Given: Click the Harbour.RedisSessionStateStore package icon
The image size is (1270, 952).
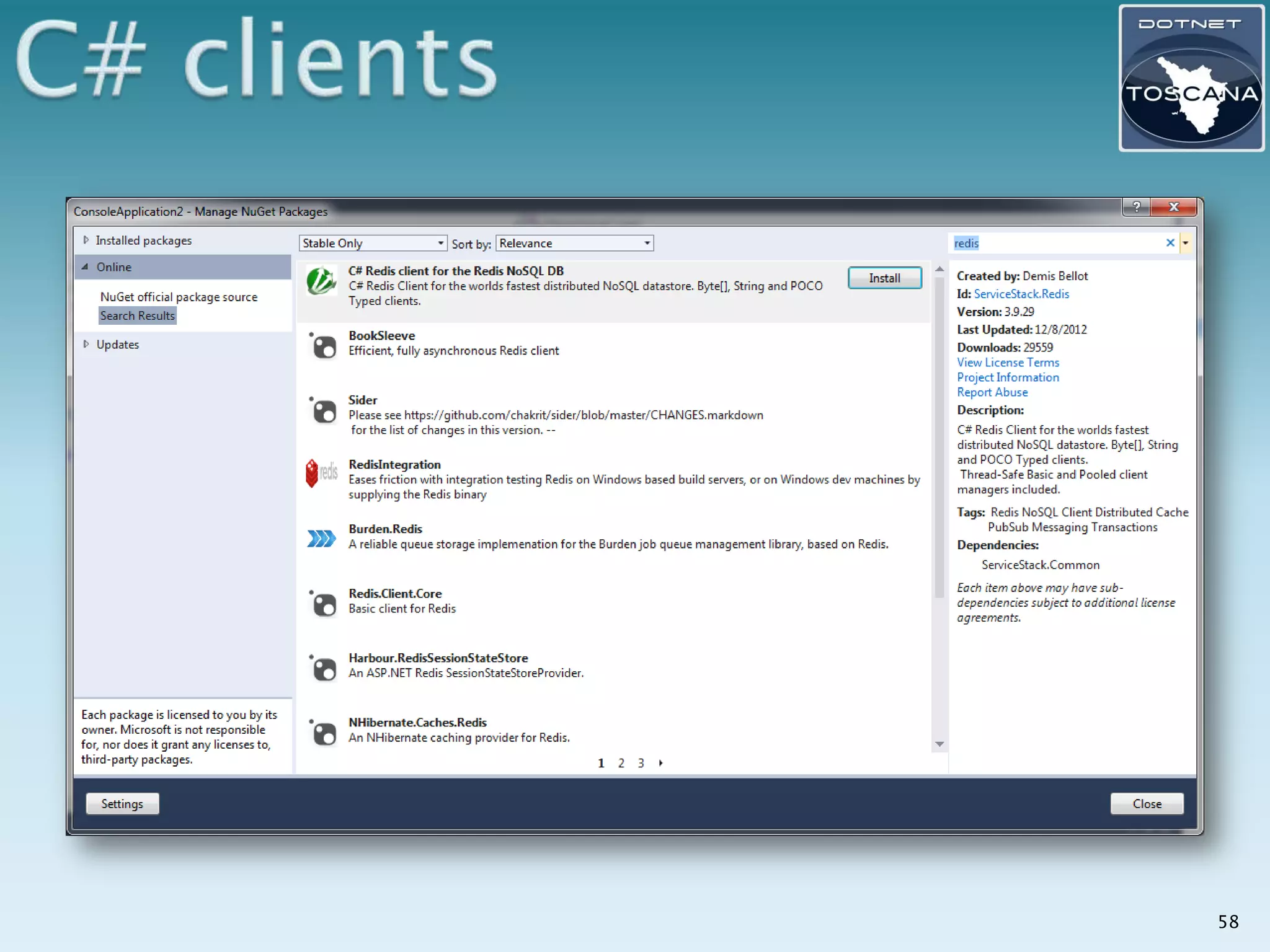Looking at the screenshot, I should click(x=323, y=668).
